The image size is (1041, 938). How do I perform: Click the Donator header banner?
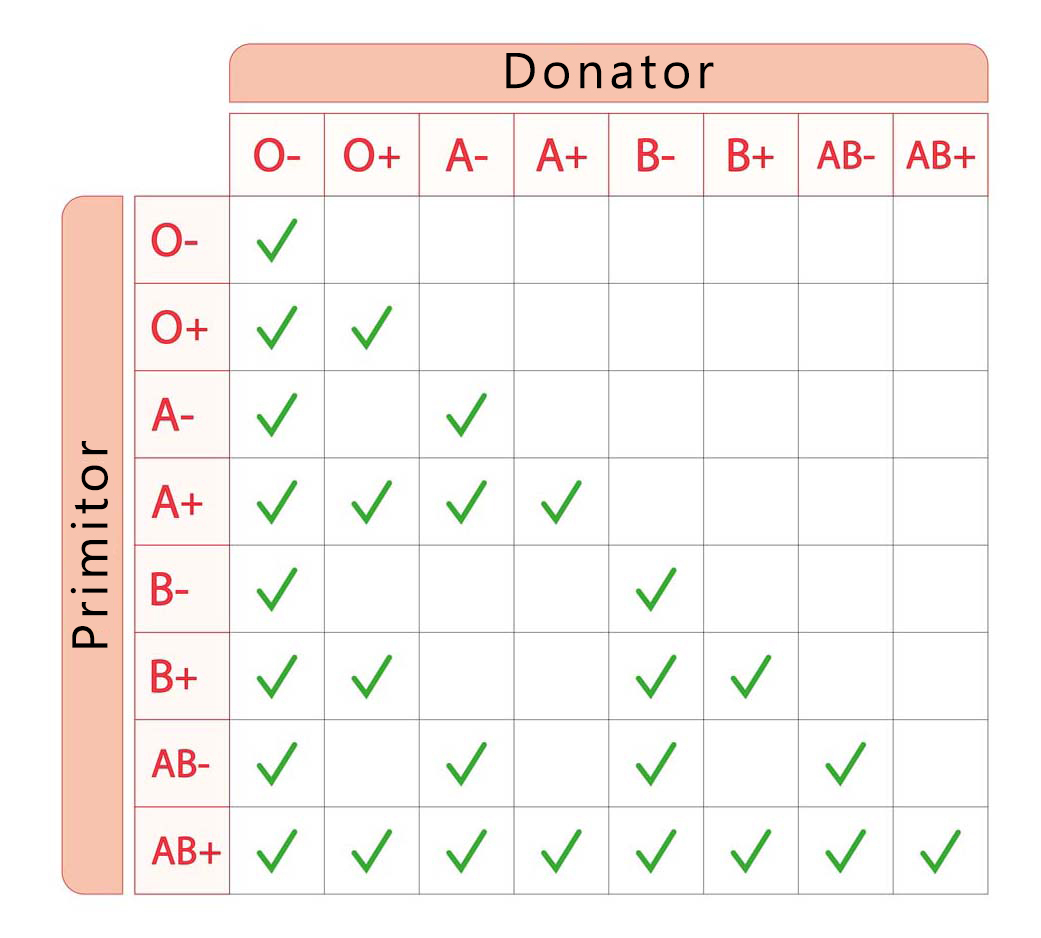[x=608, y=73]
